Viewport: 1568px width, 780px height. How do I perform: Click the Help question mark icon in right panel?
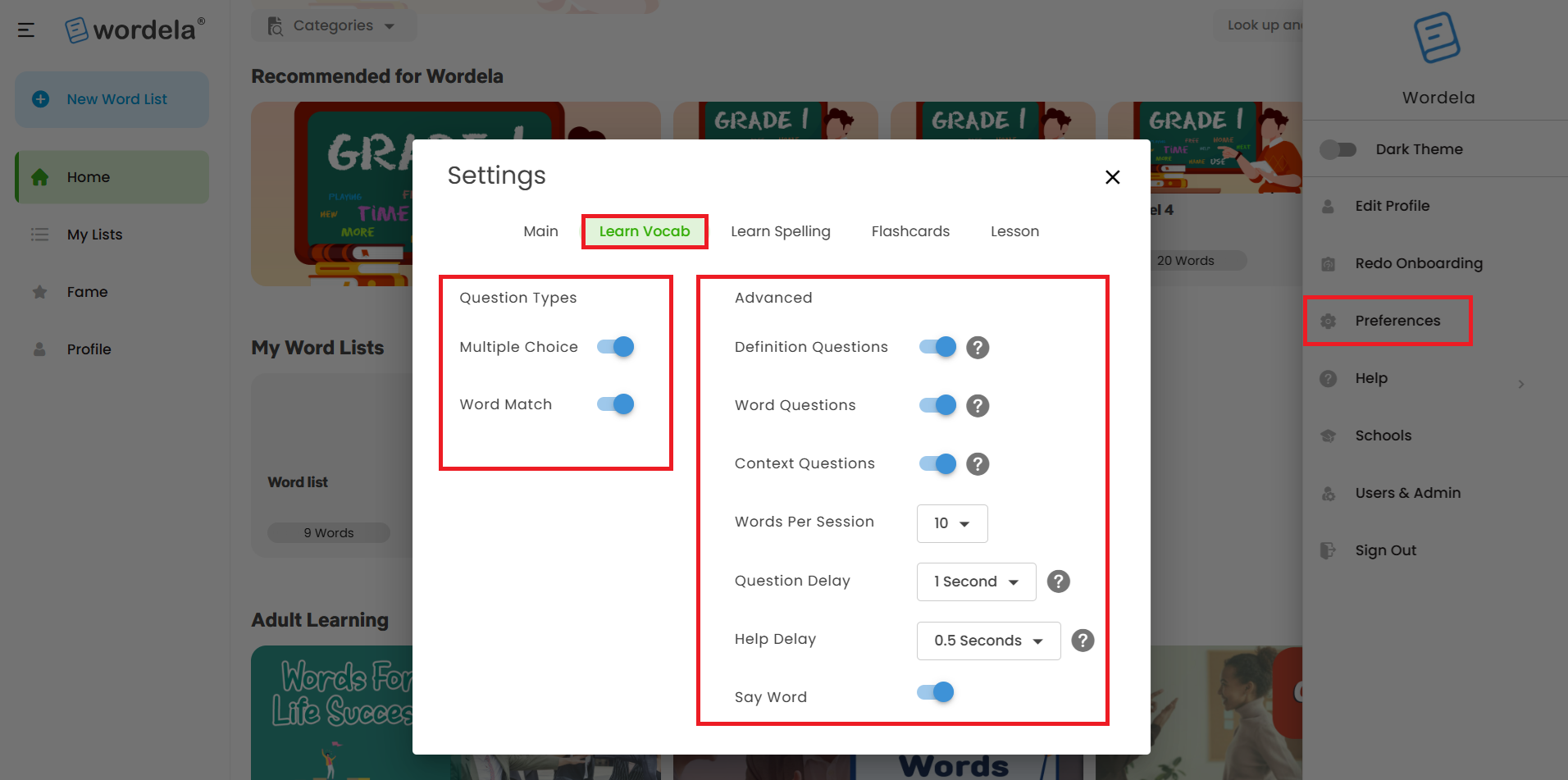pyautogui.click(x=1329, y=378)
